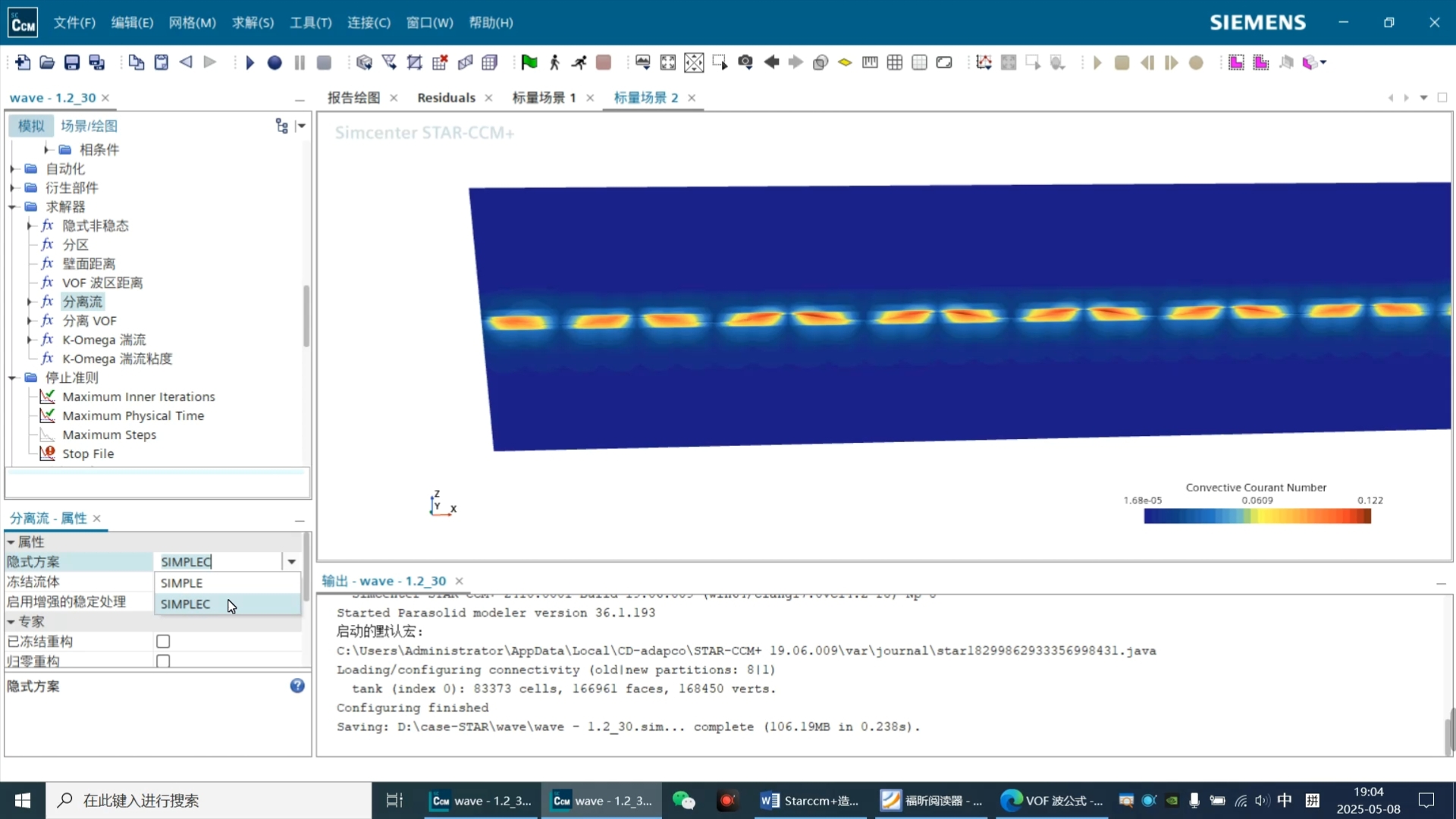Click the reset view expand-arrows icon
The height and width of the screenshot is (819, 1456).
[668, 63]
